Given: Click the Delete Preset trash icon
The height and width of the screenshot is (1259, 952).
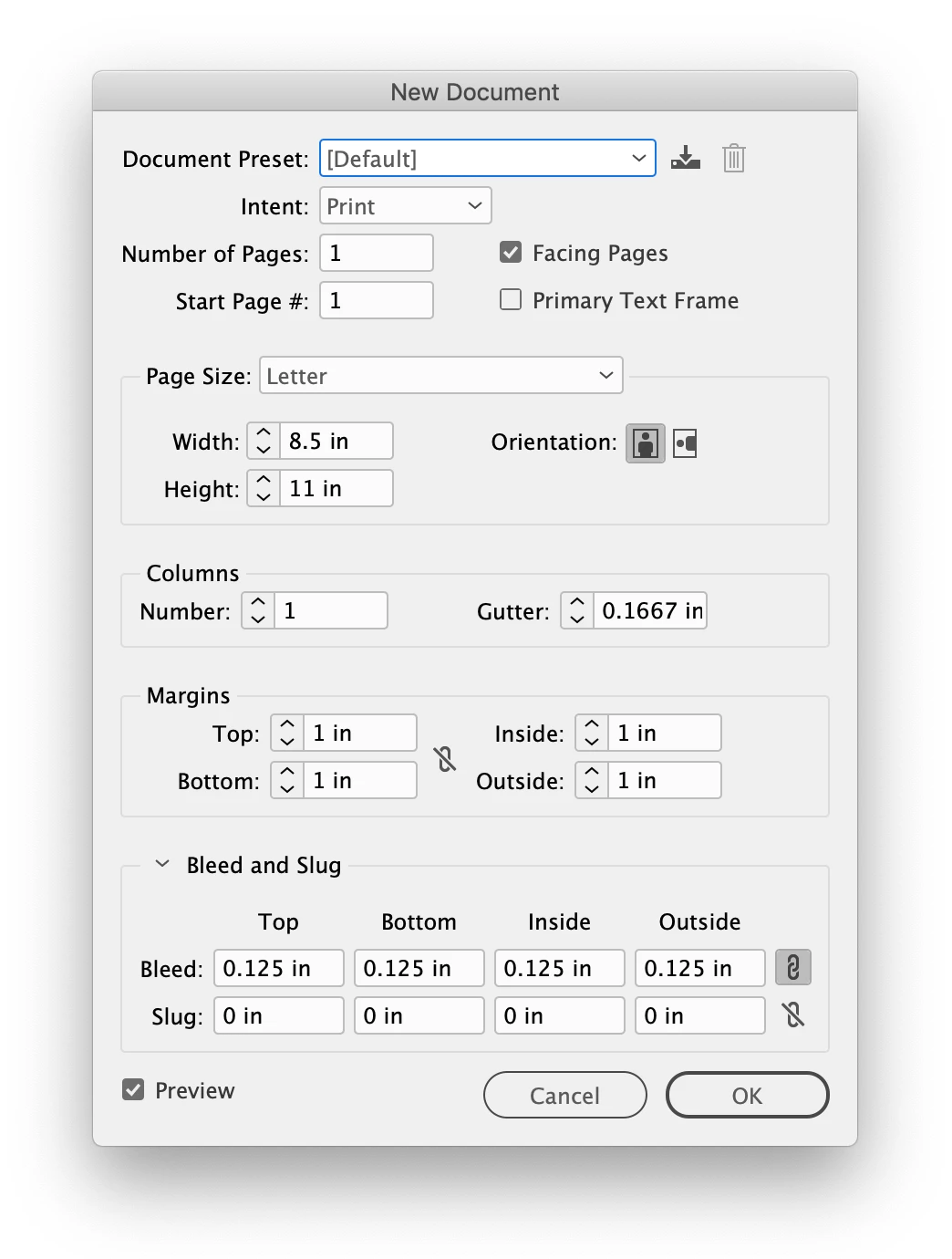Looking at the screenshot, I should (734, 158).
